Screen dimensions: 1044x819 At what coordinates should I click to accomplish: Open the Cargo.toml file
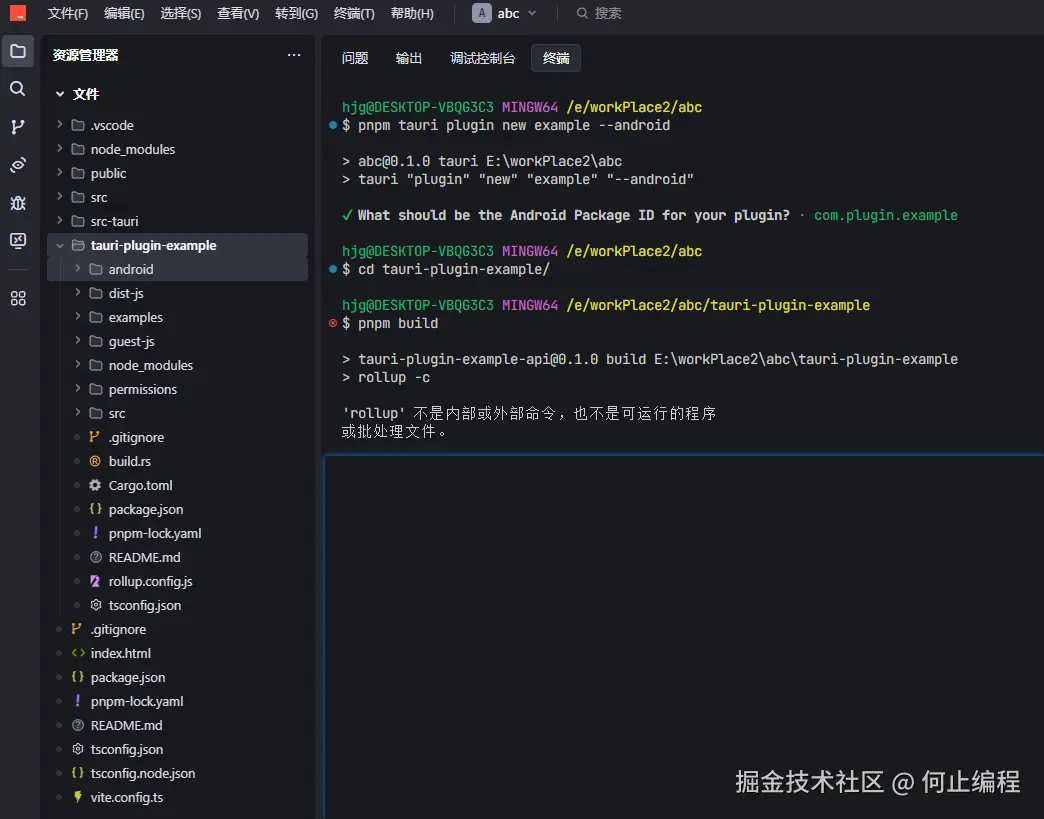pyautogui.click(x=177, y=485)
